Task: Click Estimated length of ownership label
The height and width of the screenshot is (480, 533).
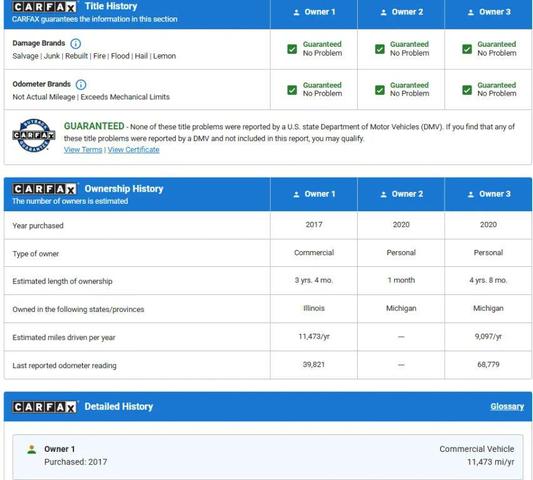Action: tap(62, 281)
